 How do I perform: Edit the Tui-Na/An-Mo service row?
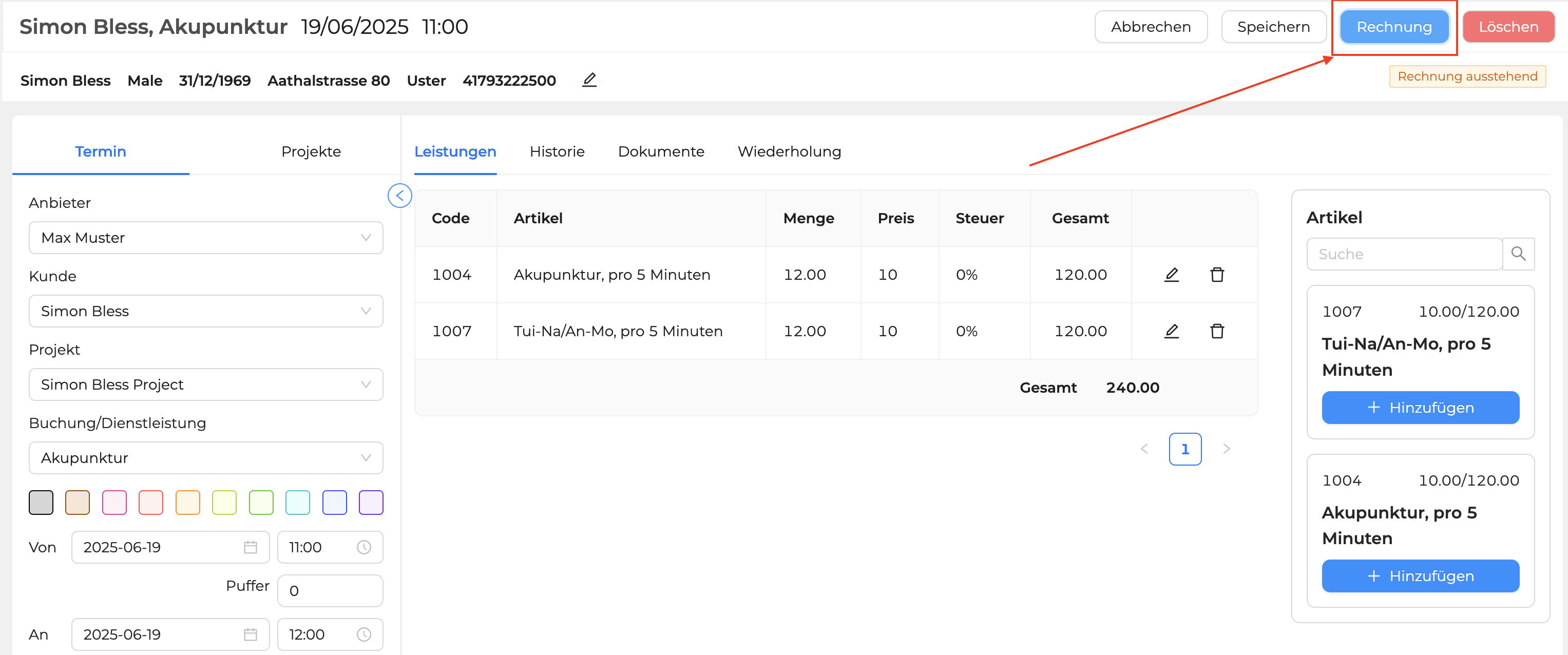(x=1171, y=331)
